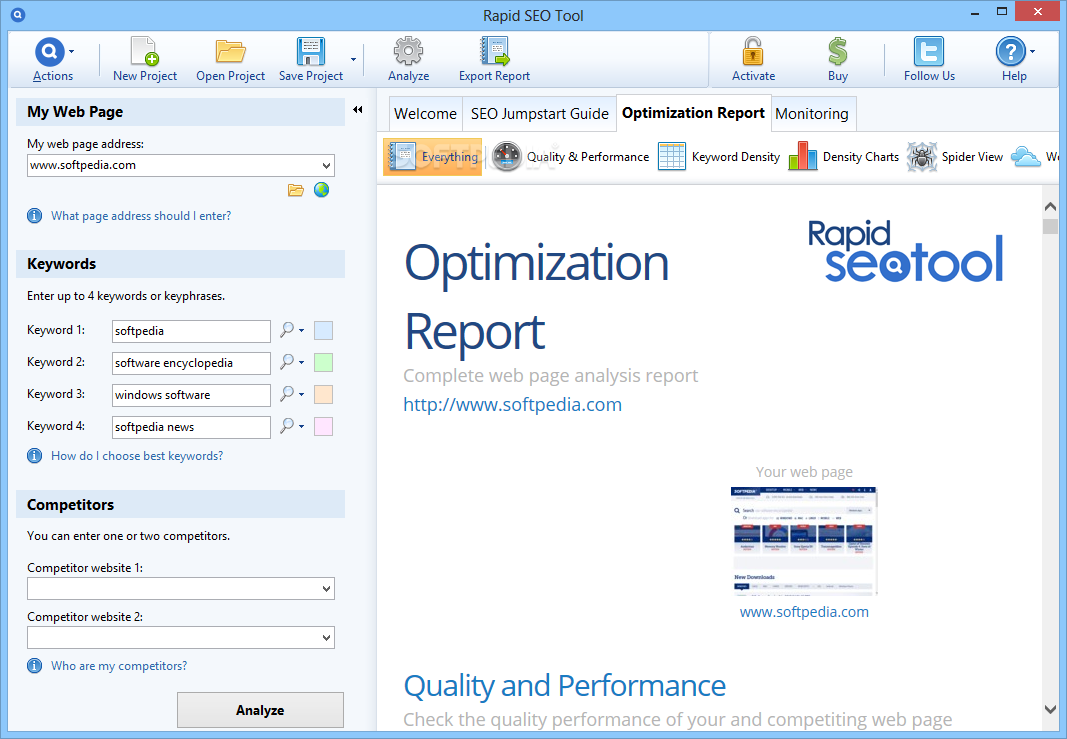Click the info icon beside keywords help link
1067x739 pixels.
(x=34, y=456)
